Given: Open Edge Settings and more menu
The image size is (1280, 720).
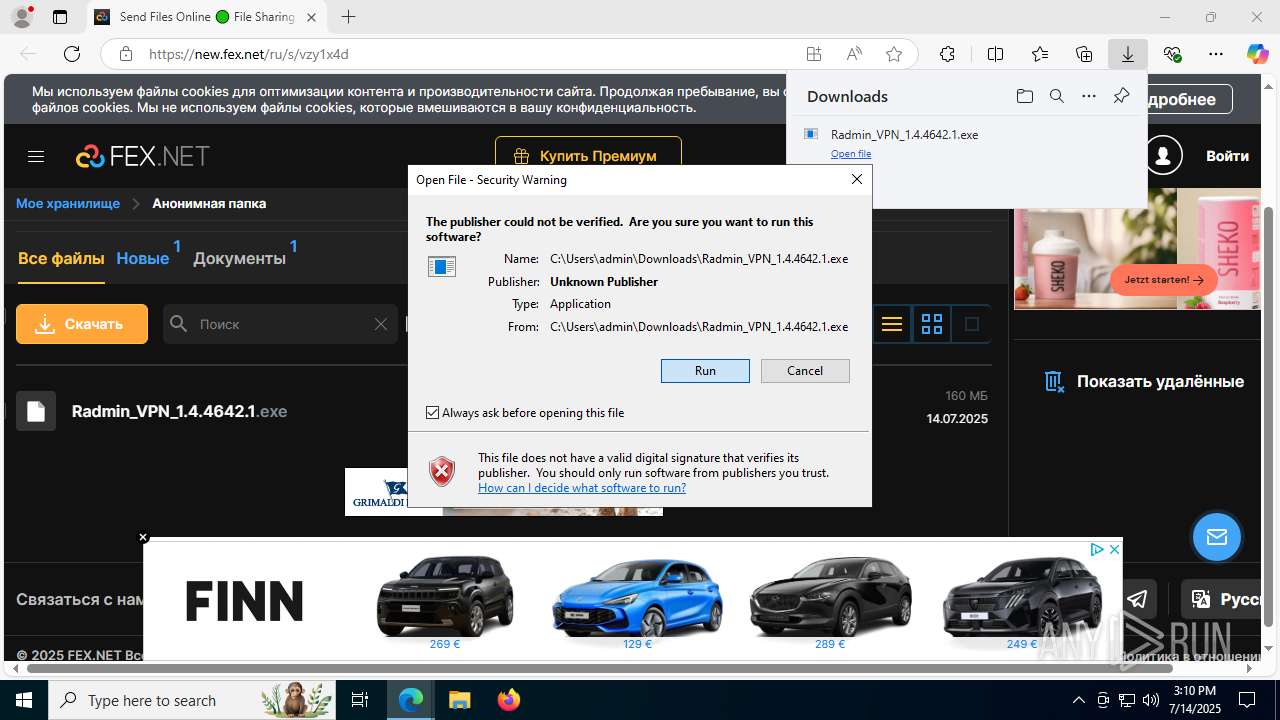Looking at the screenshot, I should pyautogui.click(x=1216, y=54).
